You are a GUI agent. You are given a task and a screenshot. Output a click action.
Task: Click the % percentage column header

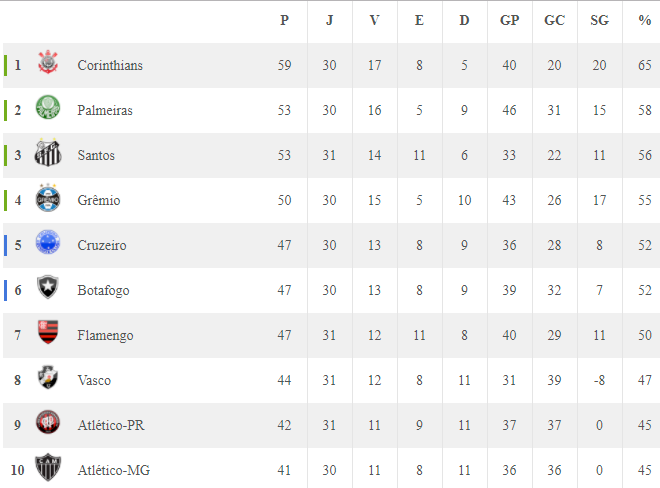pyautogui.click(x=644, y=20)
